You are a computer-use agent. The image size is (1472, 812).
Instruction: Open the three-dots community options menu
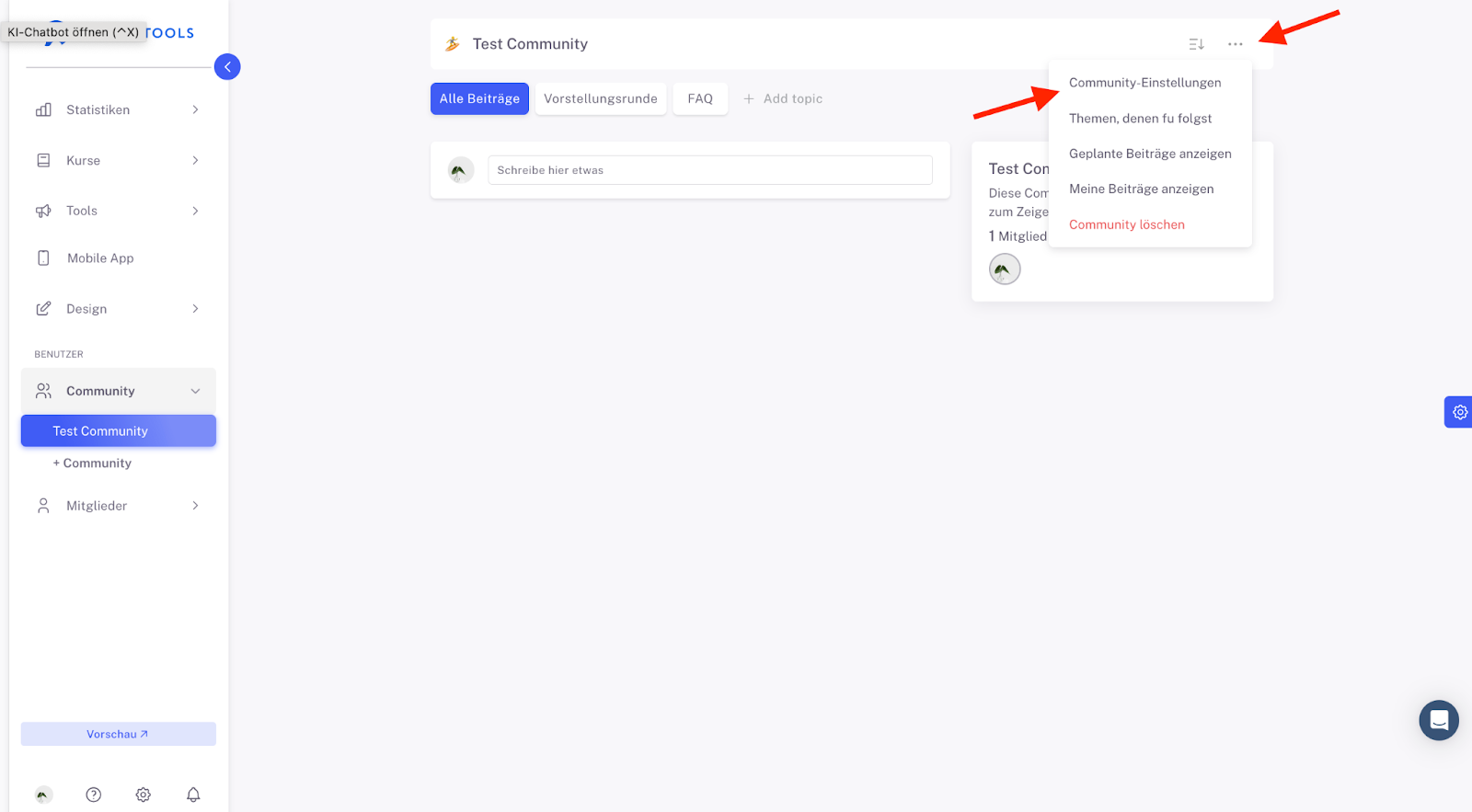tap(1235, 44)
